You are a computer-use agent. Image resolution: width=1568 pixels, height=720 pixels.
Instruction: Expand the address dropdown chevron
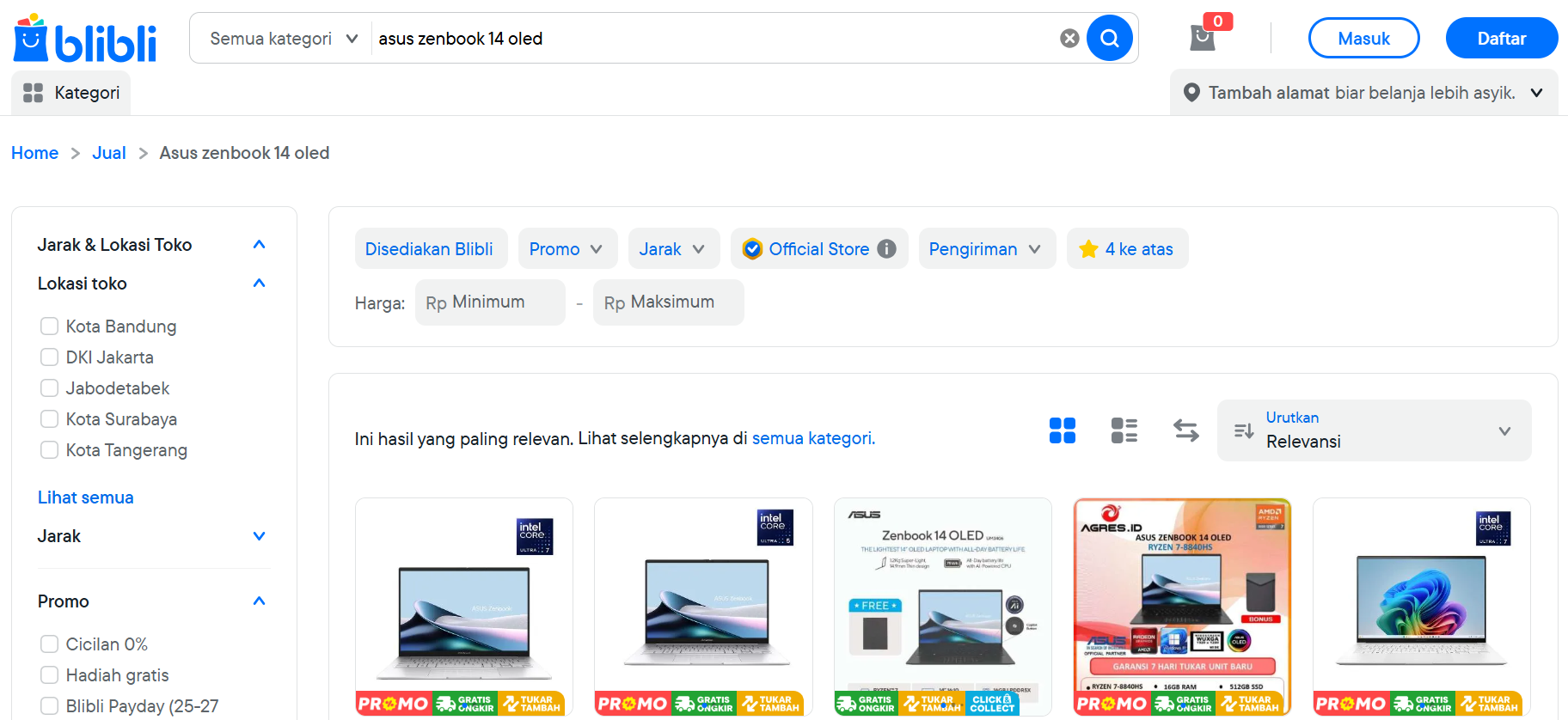tap(1536, 93)
